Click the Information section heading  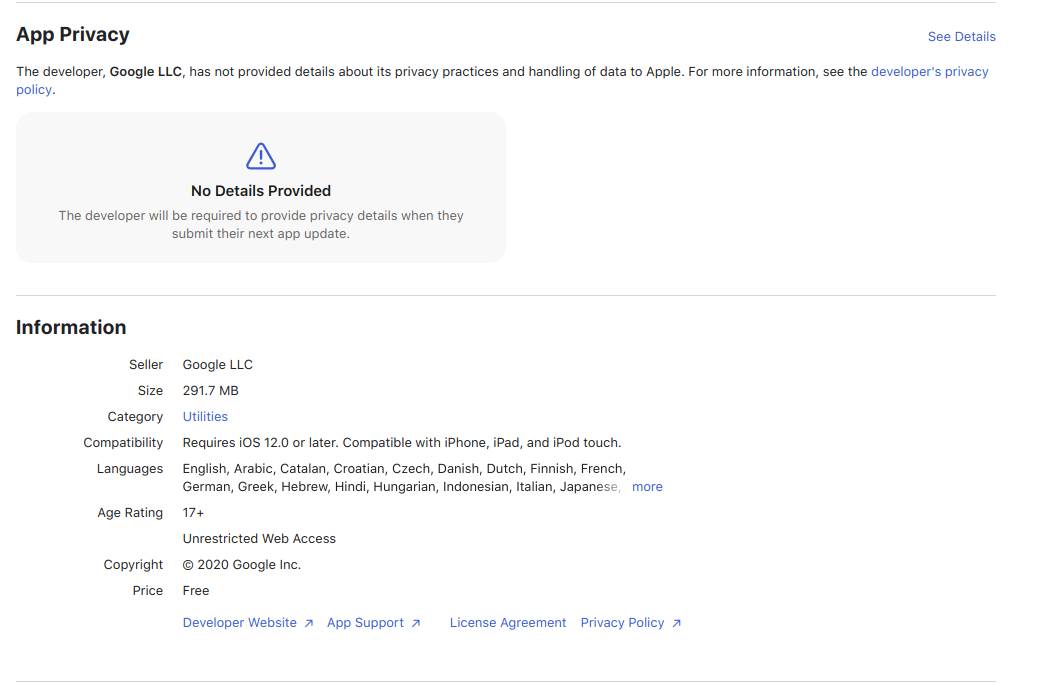pyautogui.click(x=71, y=327)
